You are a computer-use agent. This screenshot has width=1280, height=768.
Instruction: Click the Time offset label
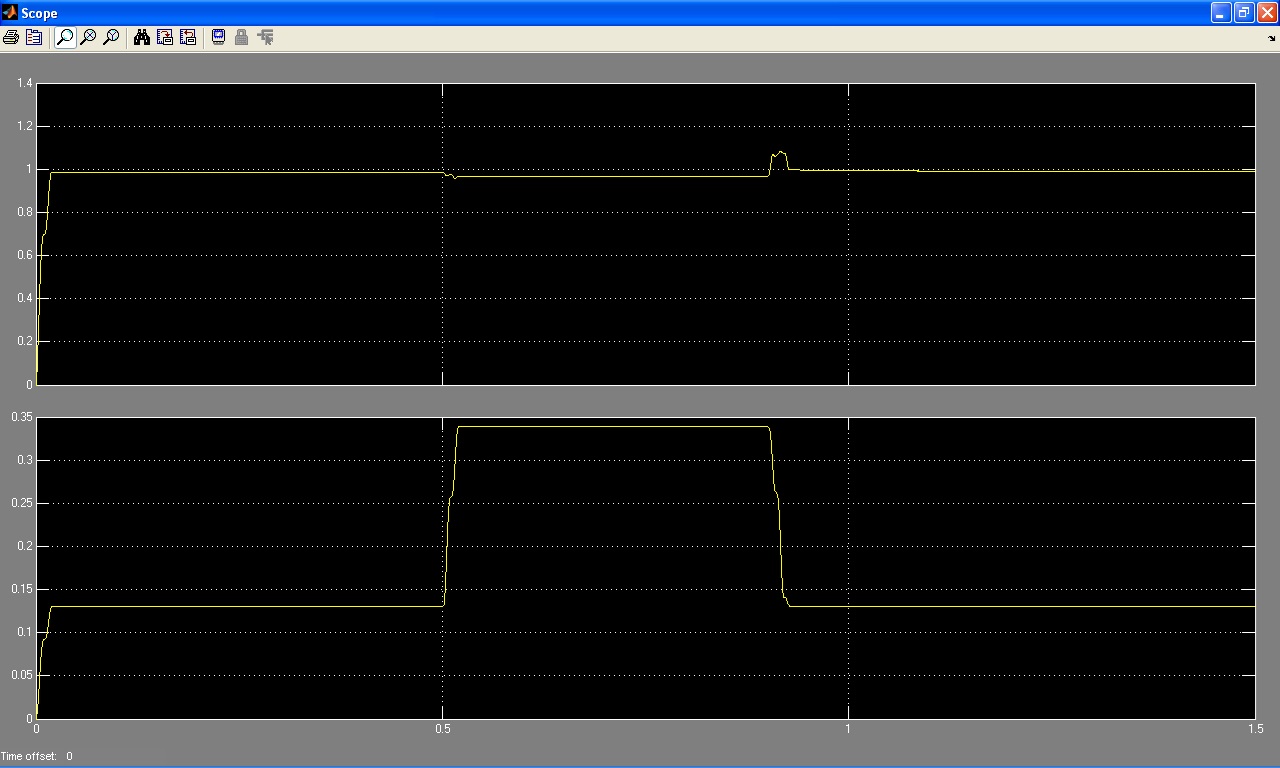(x=29, y=756)
